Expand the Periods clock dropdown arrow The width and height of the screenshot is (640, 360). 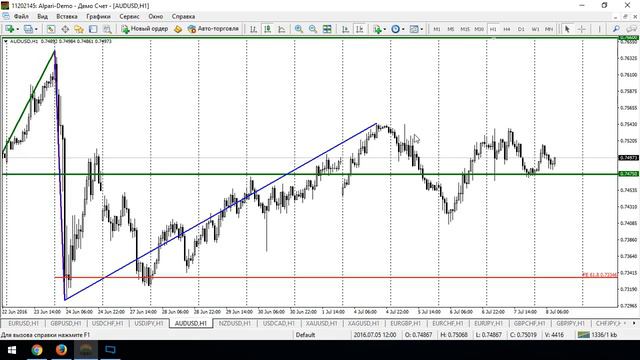403,29
